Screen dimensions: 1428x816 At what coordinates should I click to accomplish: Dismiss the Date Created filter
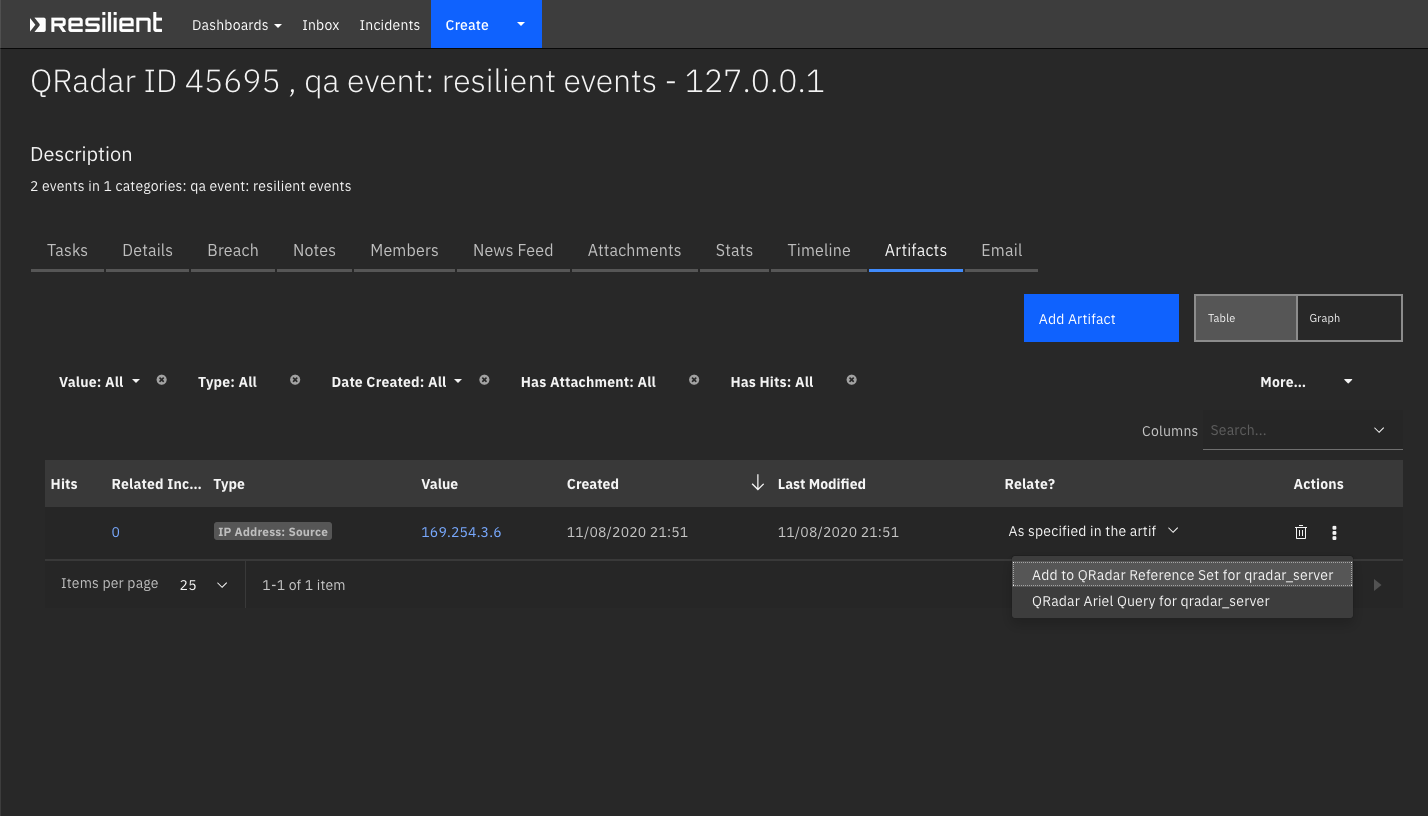tap(484, 380)
